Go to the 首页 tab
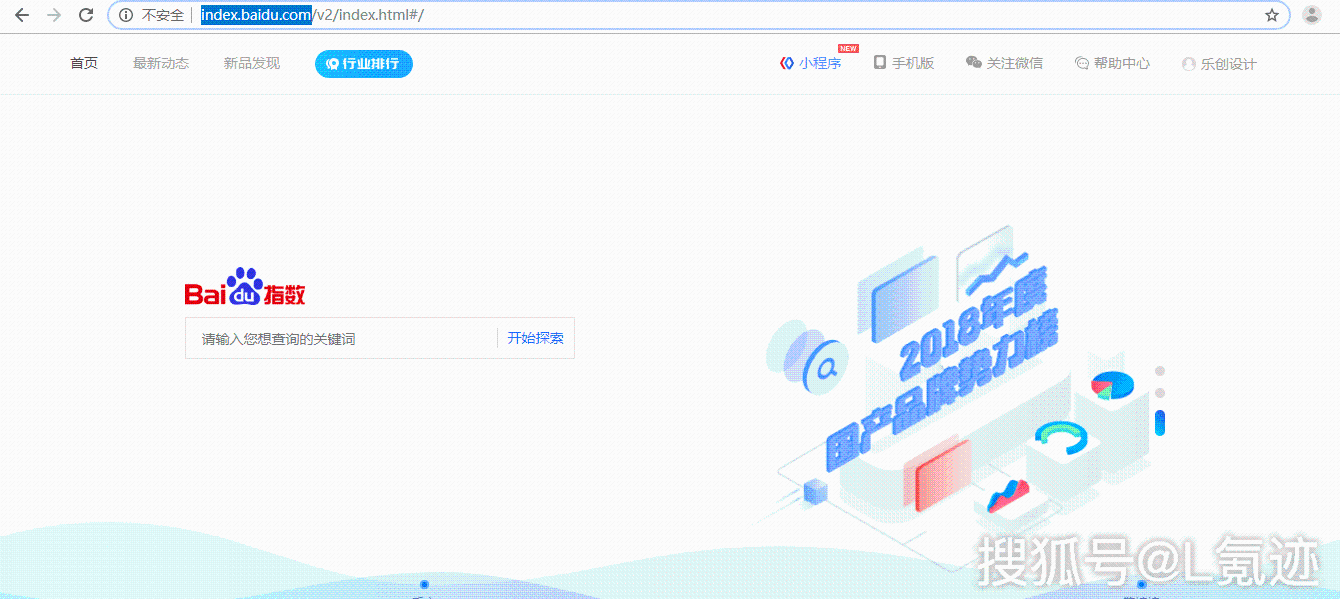The height and width of the screenshot is (599, 1340). coord(84,63)
